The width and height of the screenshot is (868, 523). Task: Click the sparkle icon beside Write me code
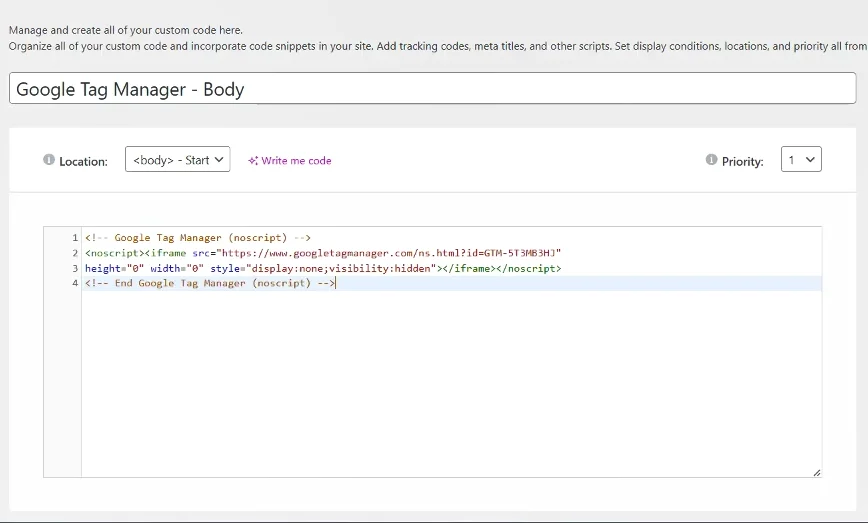pos(253,160)
